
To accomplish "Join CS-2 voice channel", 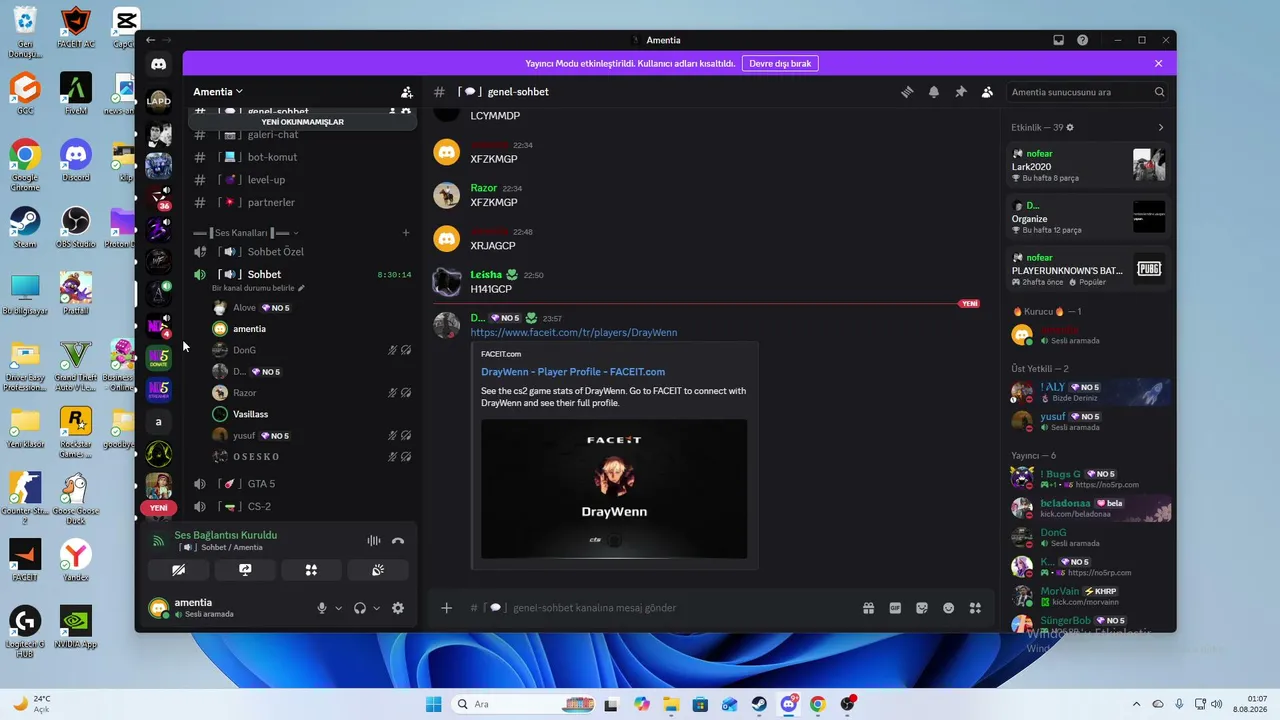I will (302, 507).
